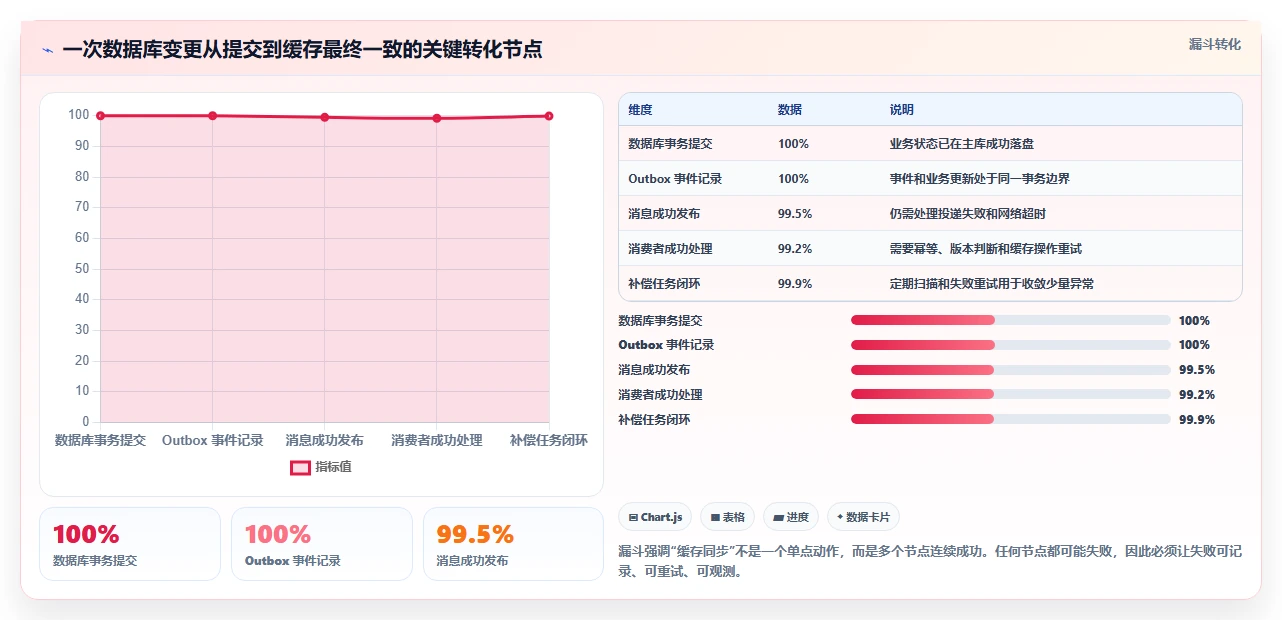Image resolution: width=1282 pixels, height=620 pixels.
Task: Click the lightning icon beside the title
Action: pyautogui.click(x=47, y=50)
